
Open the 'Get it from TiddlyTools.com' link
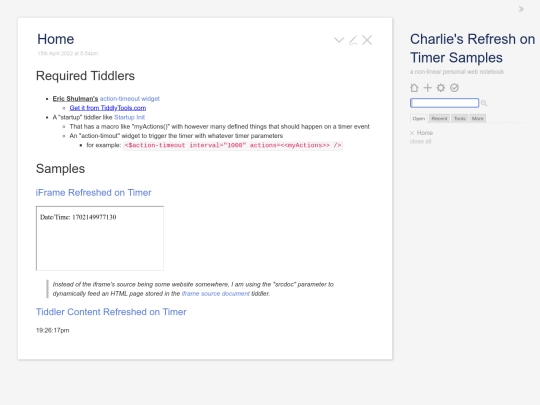108,108
